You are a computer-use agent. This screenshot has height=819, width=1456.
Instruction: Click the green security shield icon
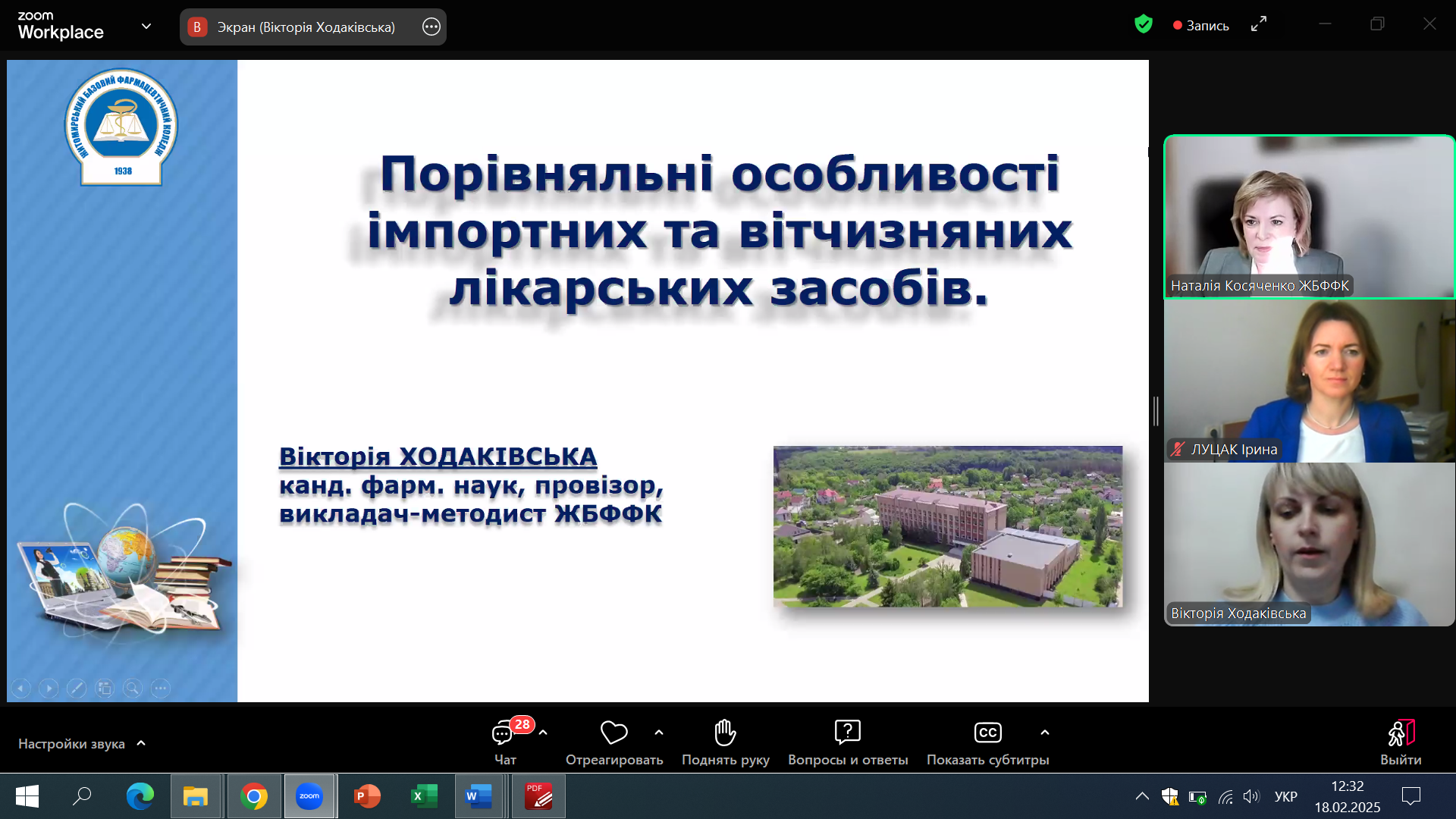pyautogui.click(x=1144, y=25)
